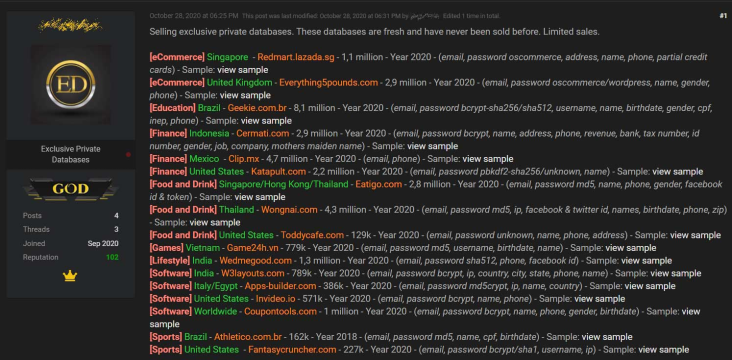Open view sample for W3layouts.com

coord(676,273)
